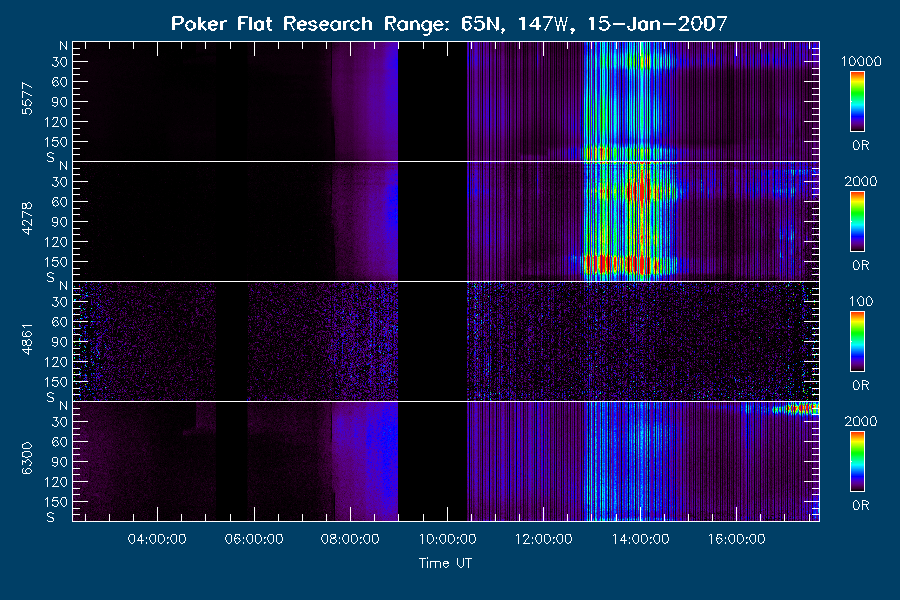Image resolution: width=900 pixels, height=600 pixels.
Task: Click the 150 tick label of the 4861 panel
Action: click(56, 382)
